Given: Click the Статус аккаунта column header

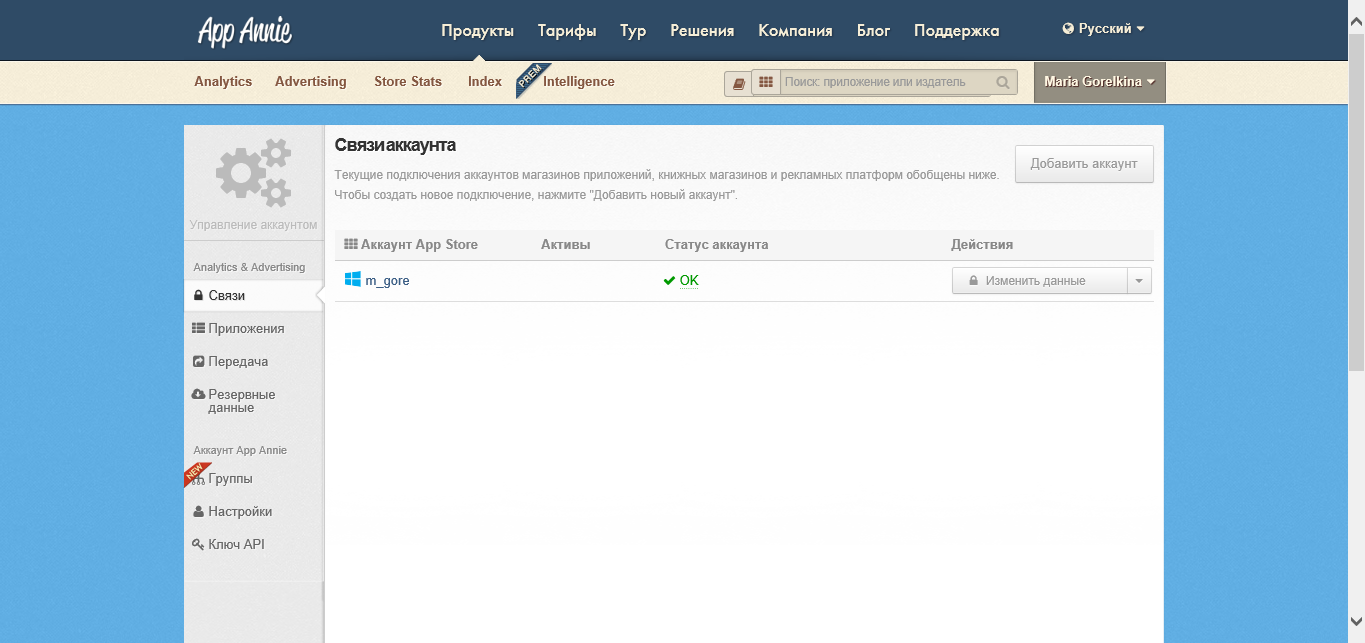Looking at the screenshot, I should click(716, 245).
